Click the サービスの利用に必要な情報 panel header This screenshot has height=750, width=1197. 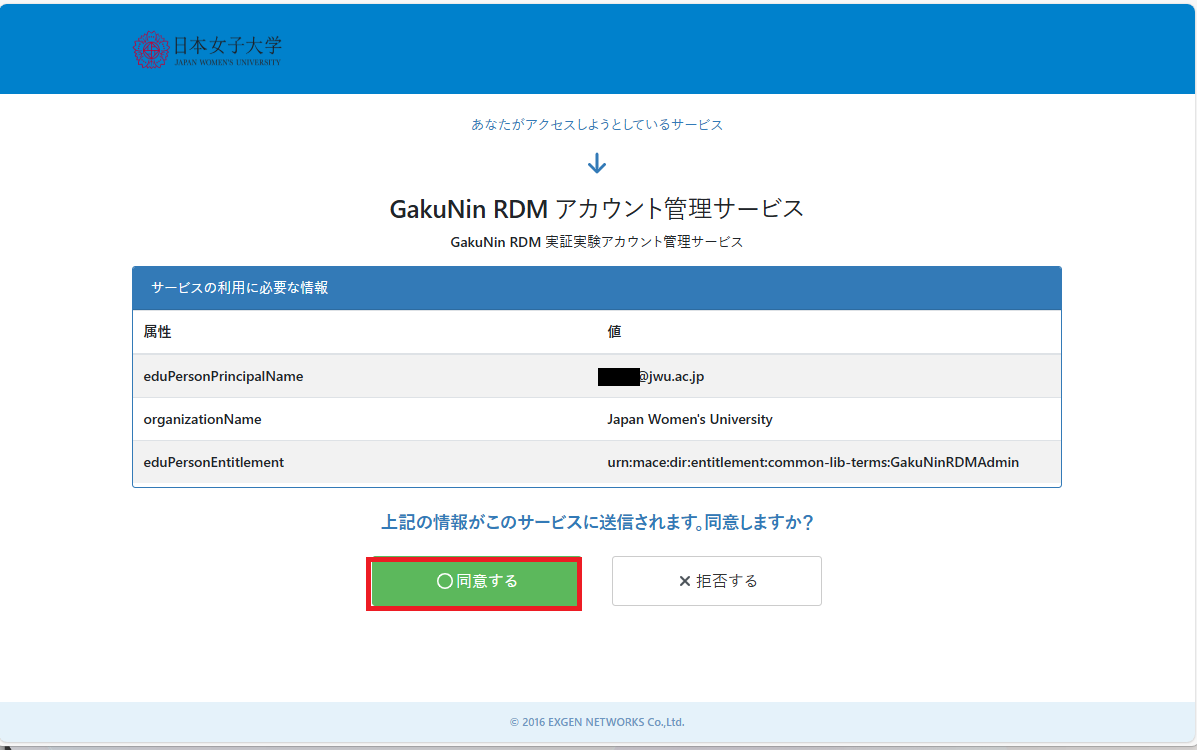click(x=240, y=288)
